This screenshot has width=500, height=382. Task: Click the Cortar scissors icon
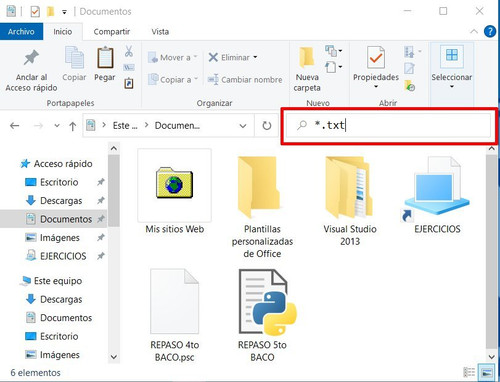(x=129, y=51)
